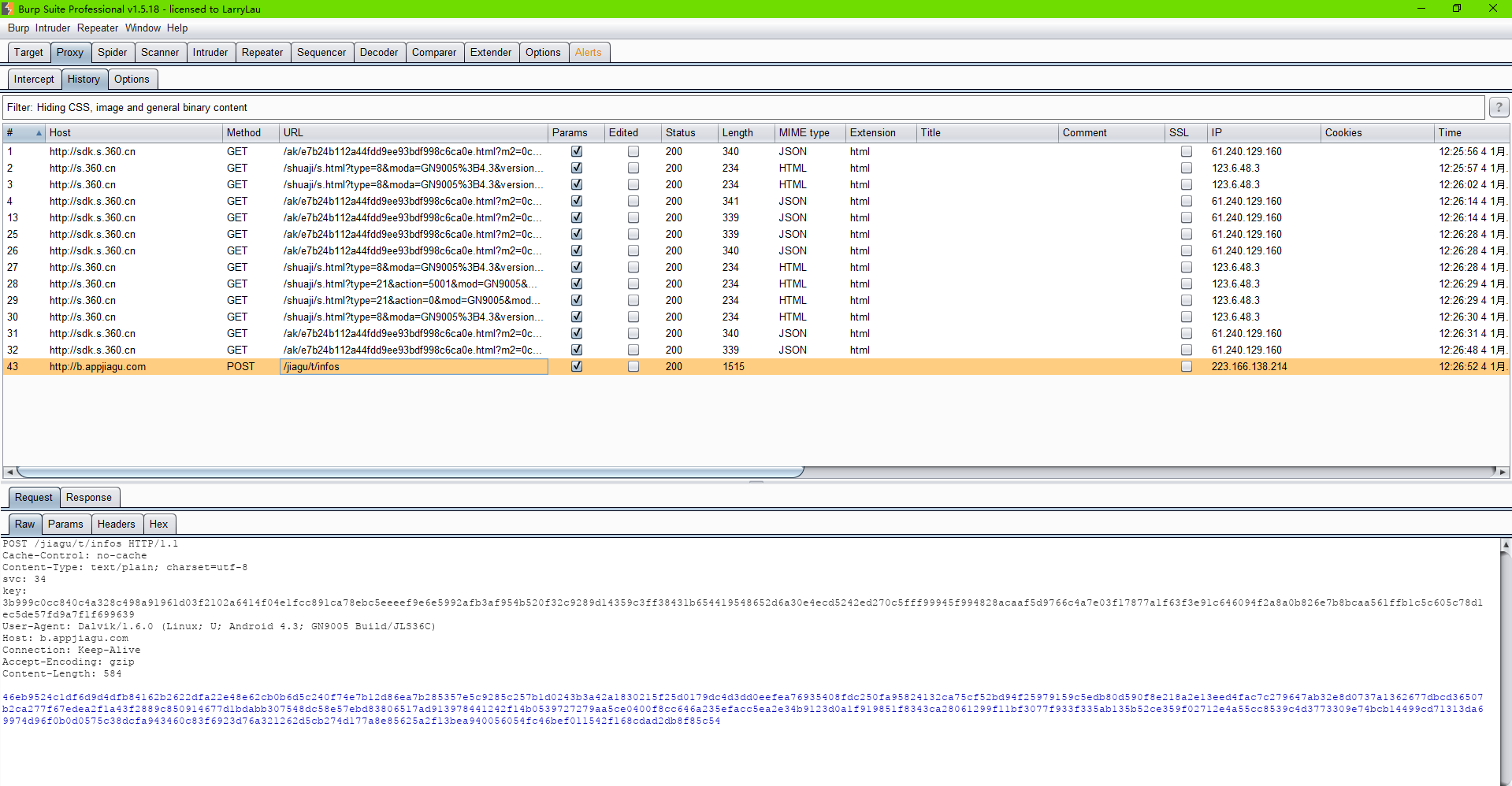
Task: Click the User-Agent line in raw request
Action: tap(219, 627)
